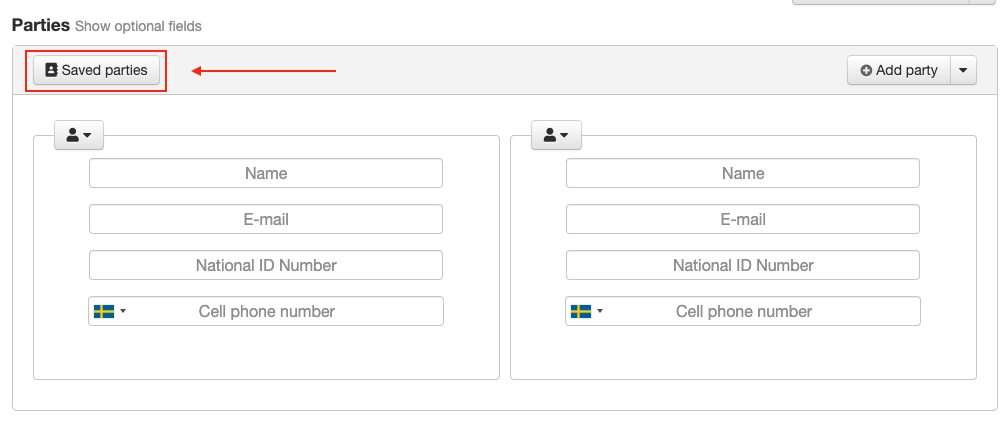The height and width of the screenshot is (434, 1008).
Task: Focus the Name field of left party
Action: [x=266, y=173]
